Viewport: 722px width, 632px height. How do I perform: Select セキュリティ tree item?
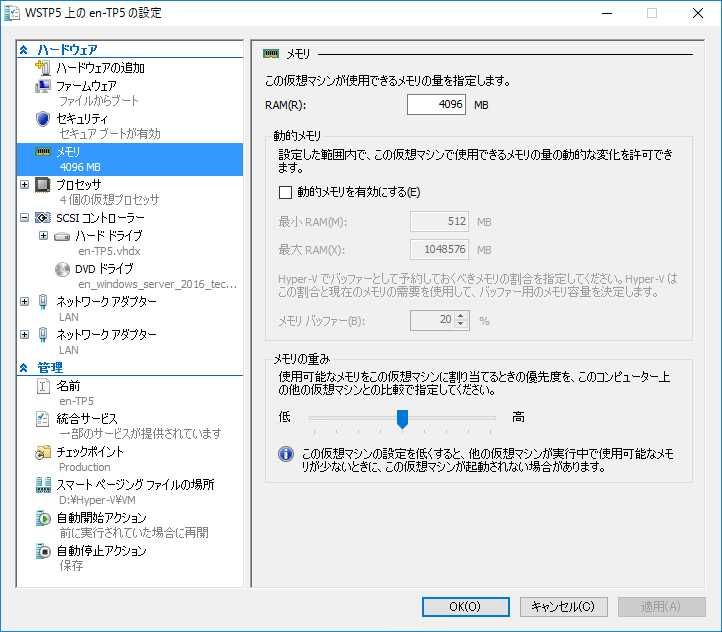click(x=130, y=126)
